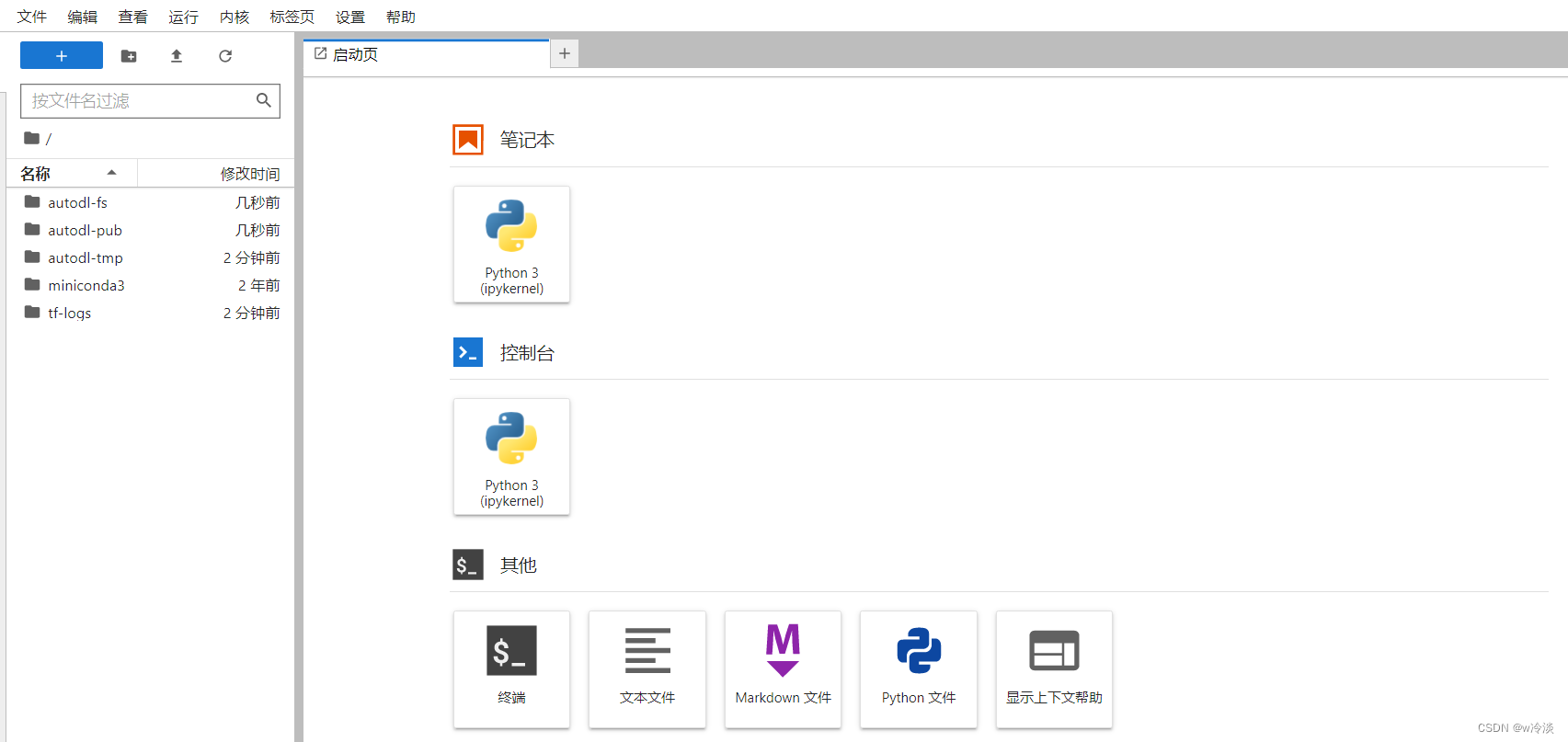Launch the 终端 terminal
Image resolution: width=1568 pixels, height=742 pixels.
pyautogui.click(x=511, y=669)
